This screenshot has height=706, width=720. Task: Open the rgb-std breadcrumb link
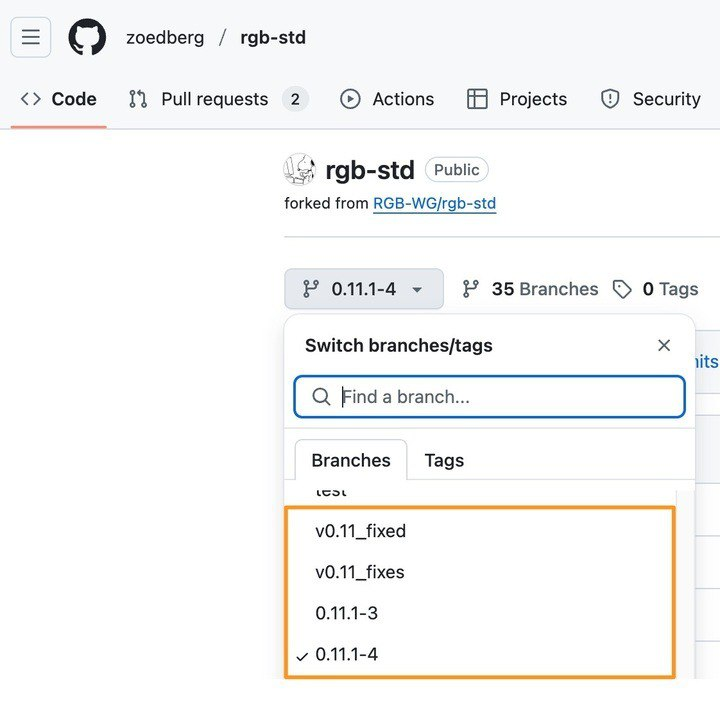click(273, 38)
